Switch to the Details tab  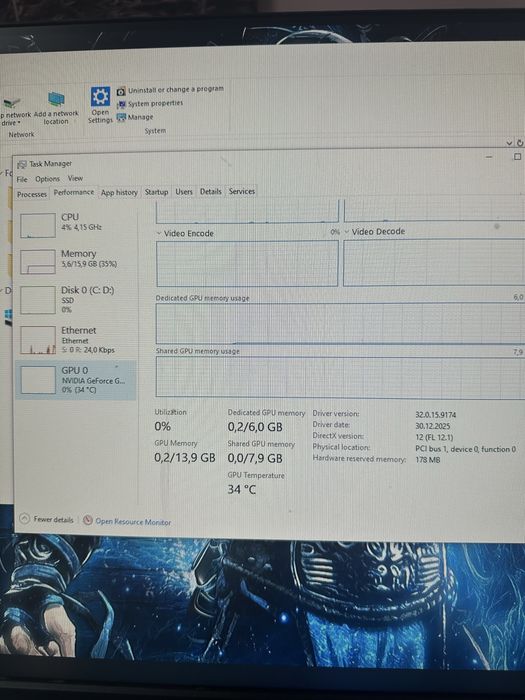pos(211,191)
